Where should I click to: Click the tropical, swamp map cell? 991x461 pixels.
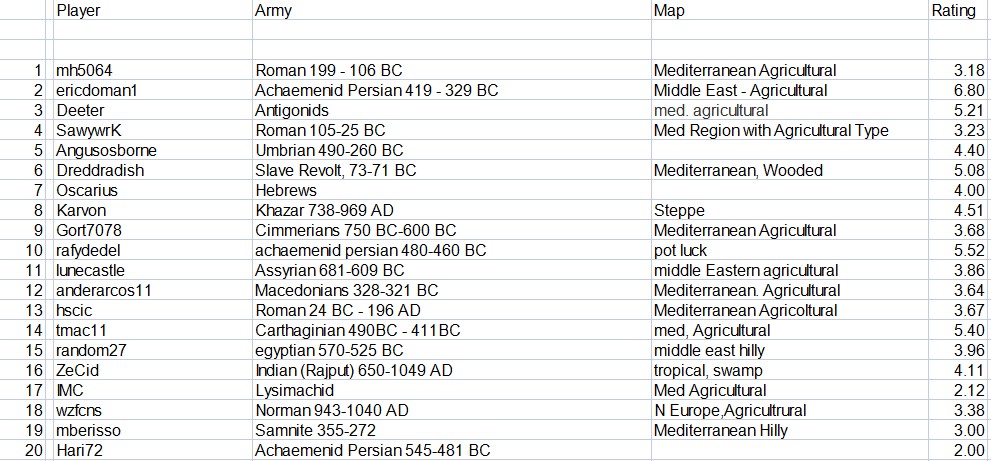(790, 371)
